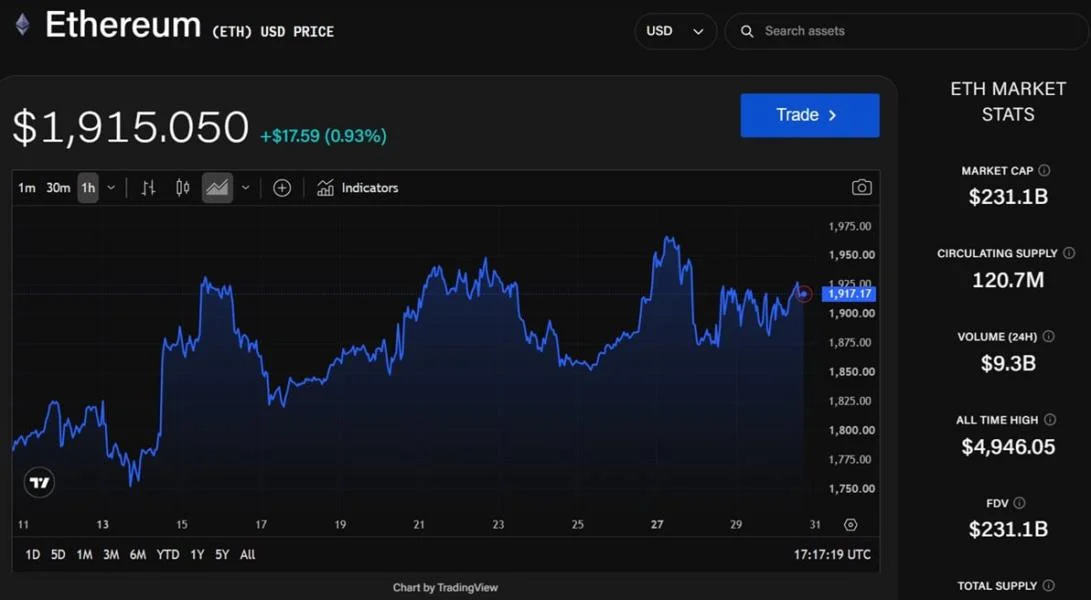Click the $1,915.050 price text

pos(131,128)
